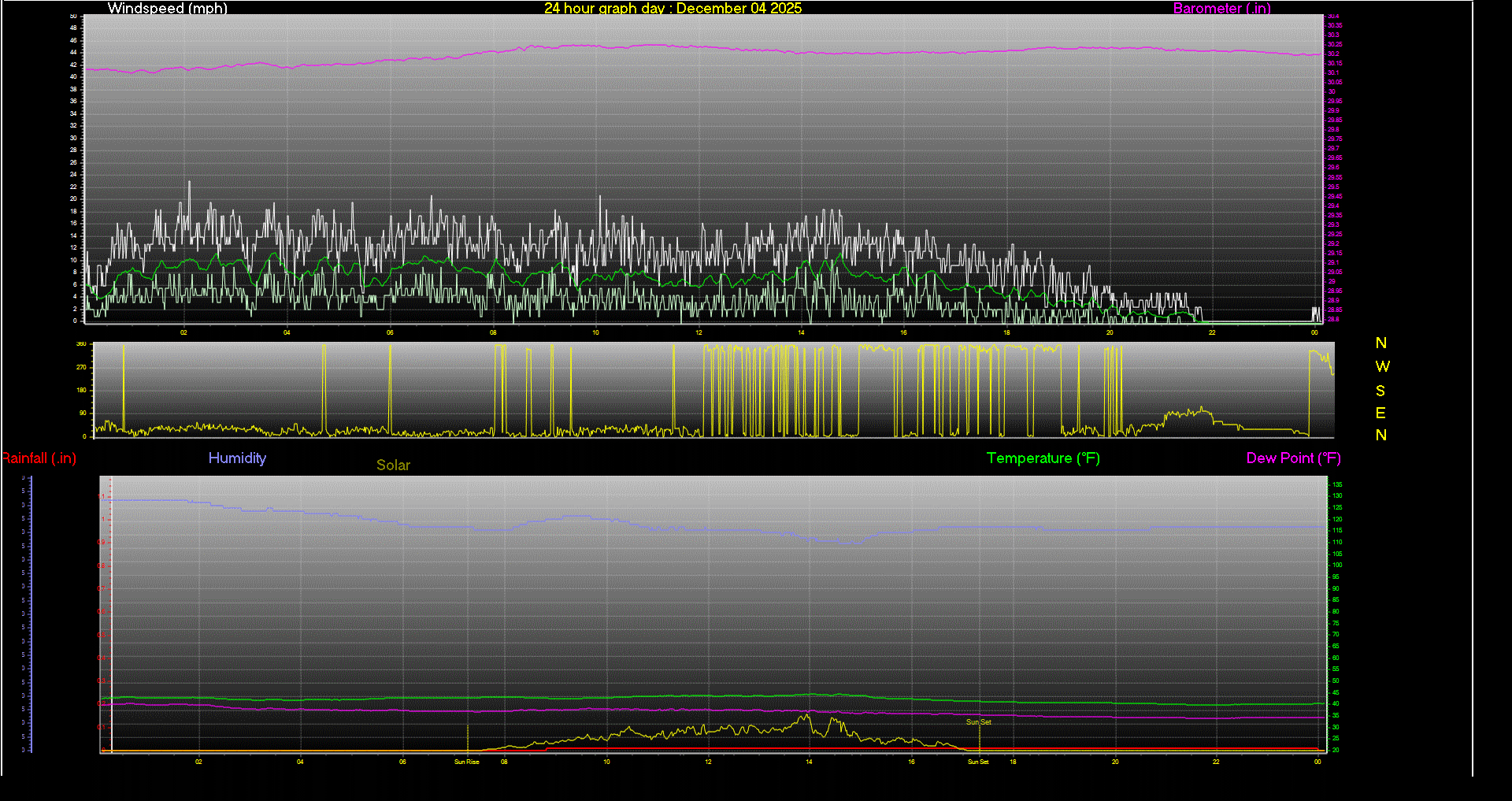The image size is (1512, 801).
Task: Click the S wind direction label
Action: pos(1380,391)
